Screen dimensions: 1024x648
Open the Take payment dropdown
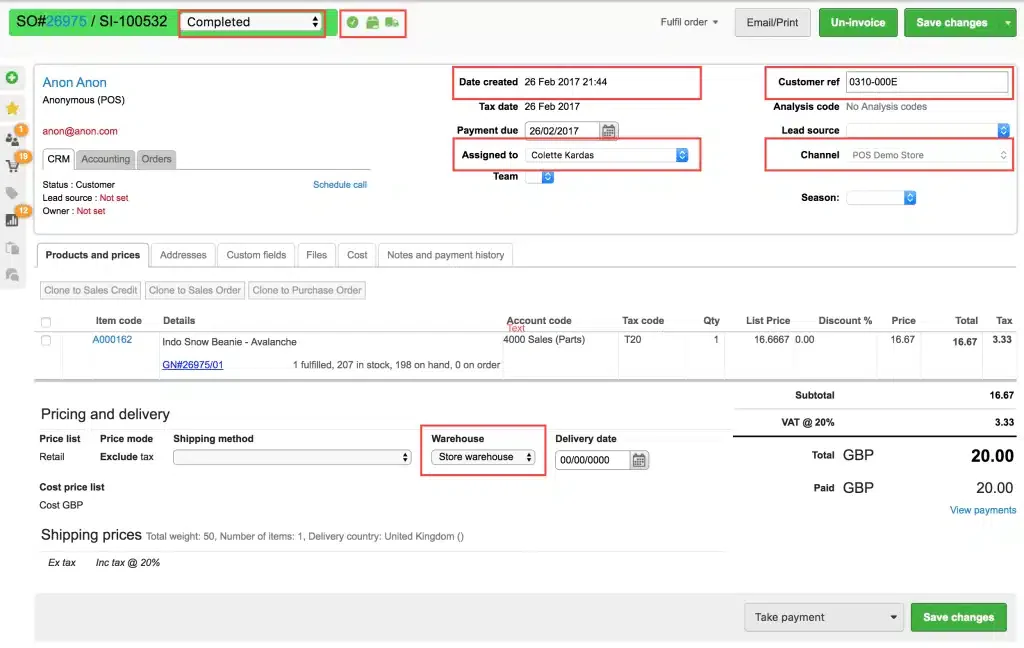tap(824, 617)
